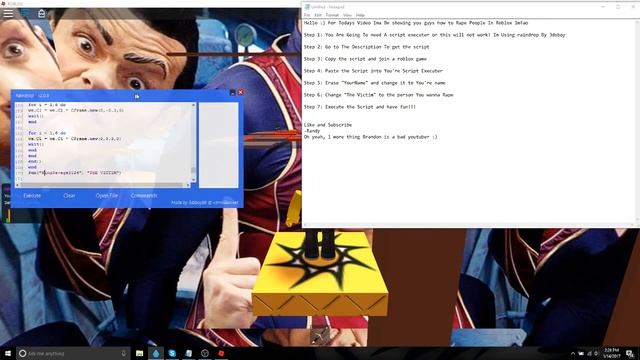Click the network icon in system tray

pos(589,353)
